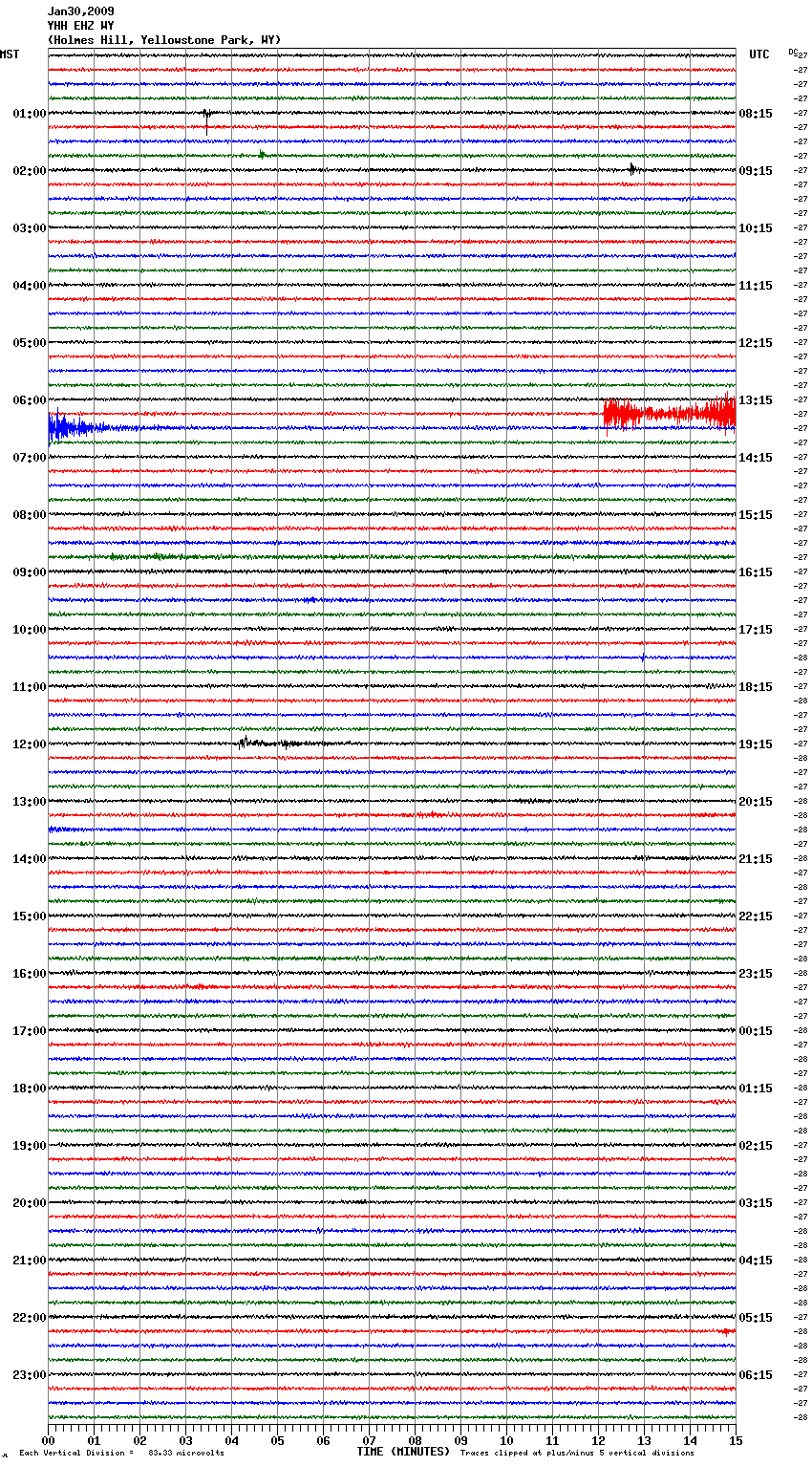The image size is (812, 1466).
Task: Click minute 05 on the bottom time axis
Action: pos(277,1441)
